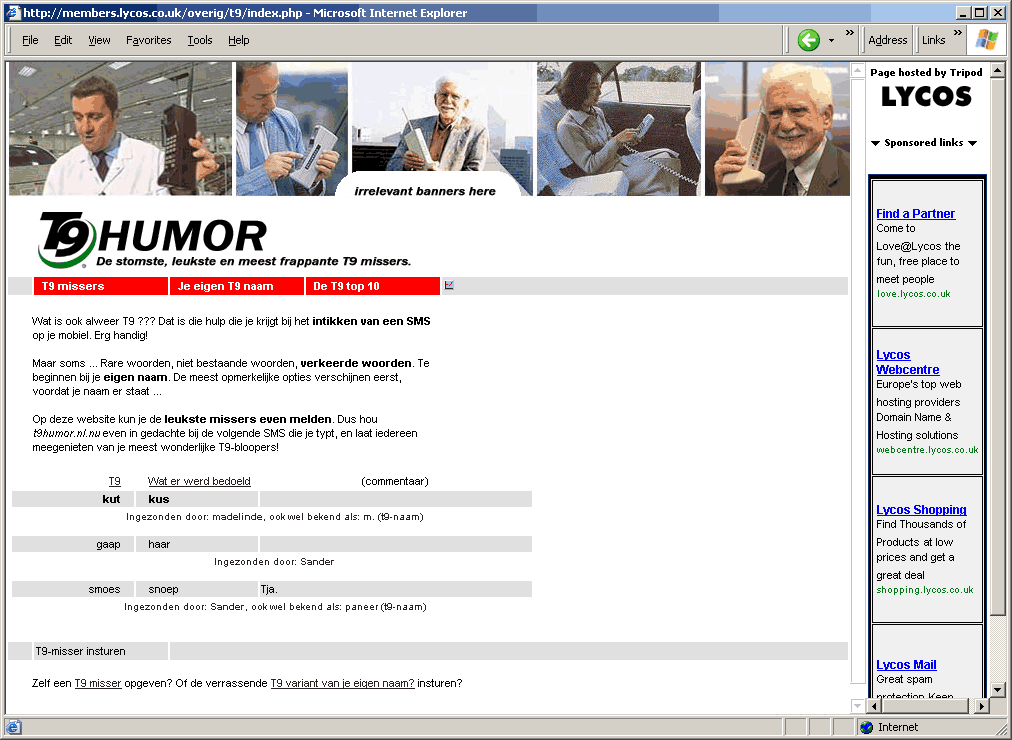Click the shopping.lycos.co.uk green URL
Image resolution: width=1012 pixels, height=740 pixels.
pyautogui.click(x=924, y=590)
